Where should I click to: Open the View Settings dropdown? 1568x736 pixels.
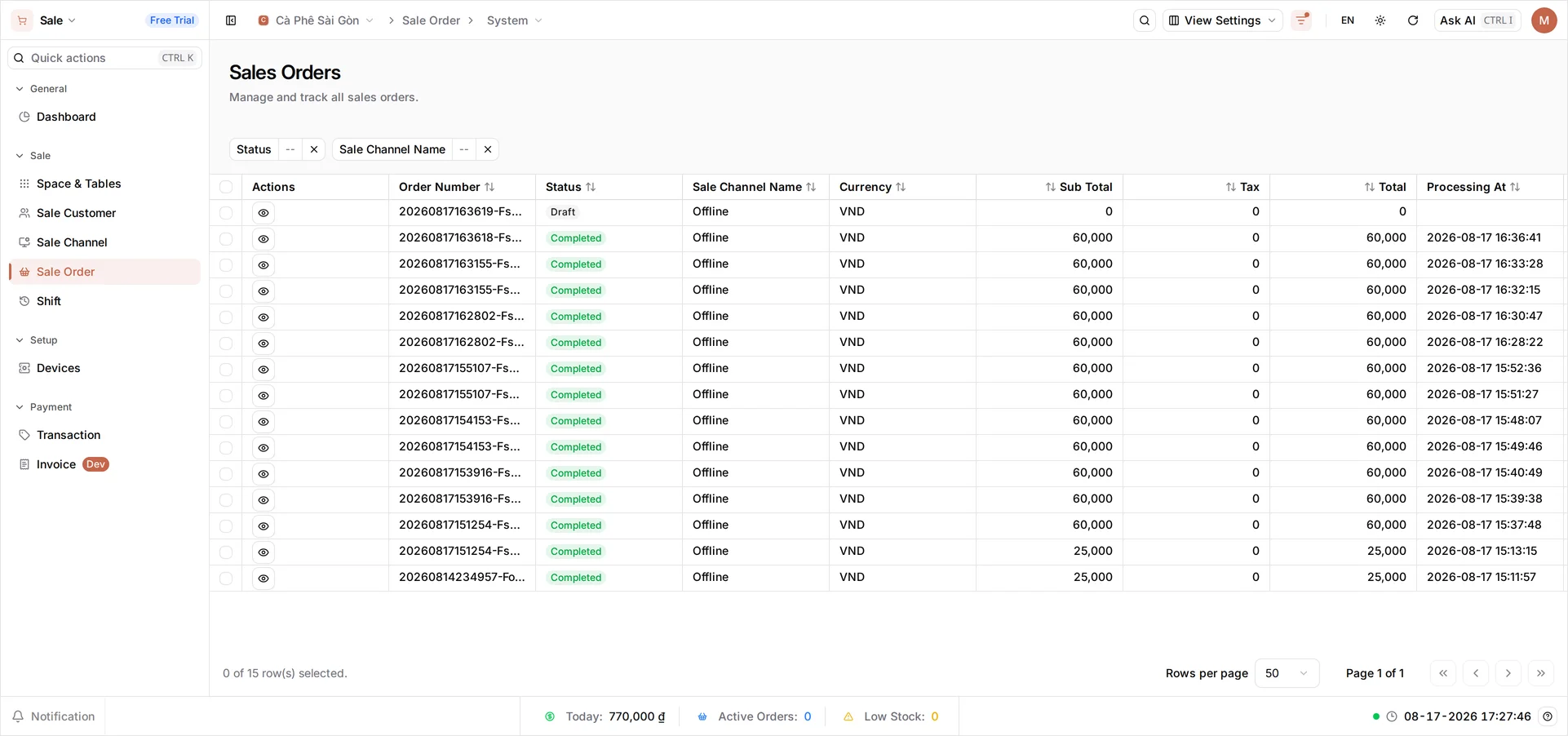1222,20
